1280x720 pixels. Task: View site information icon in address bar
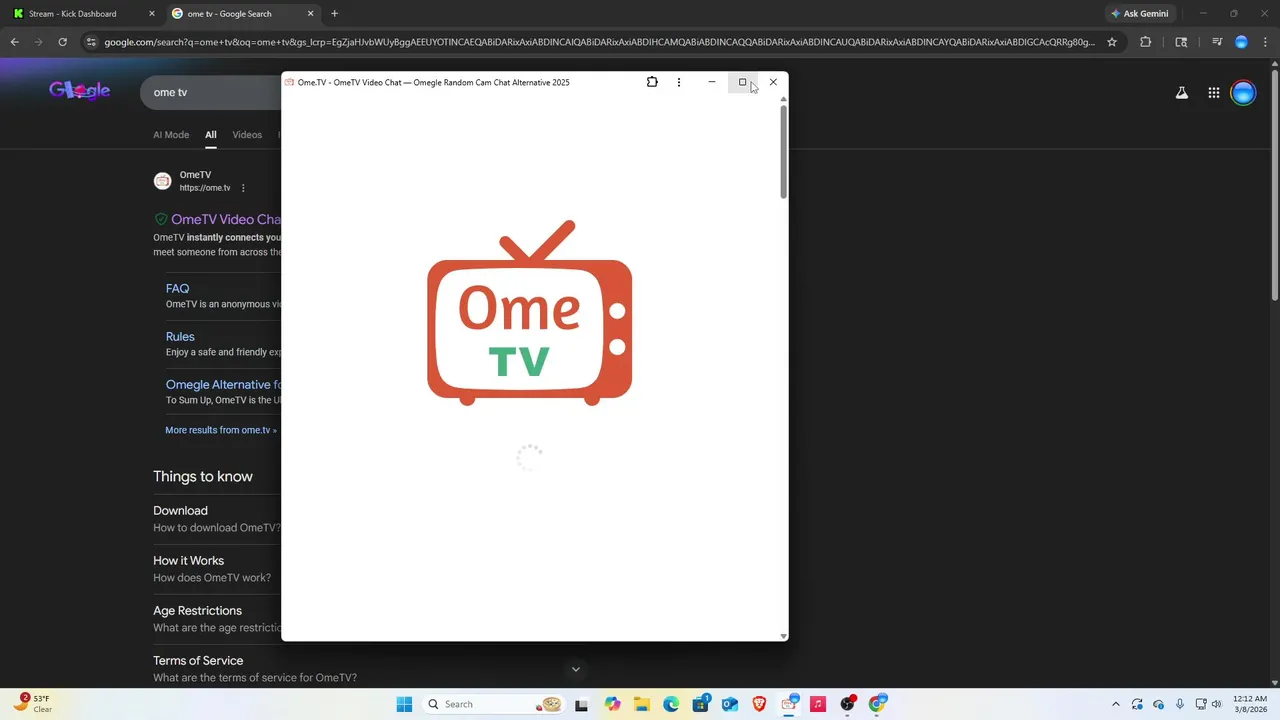(91, 42)
